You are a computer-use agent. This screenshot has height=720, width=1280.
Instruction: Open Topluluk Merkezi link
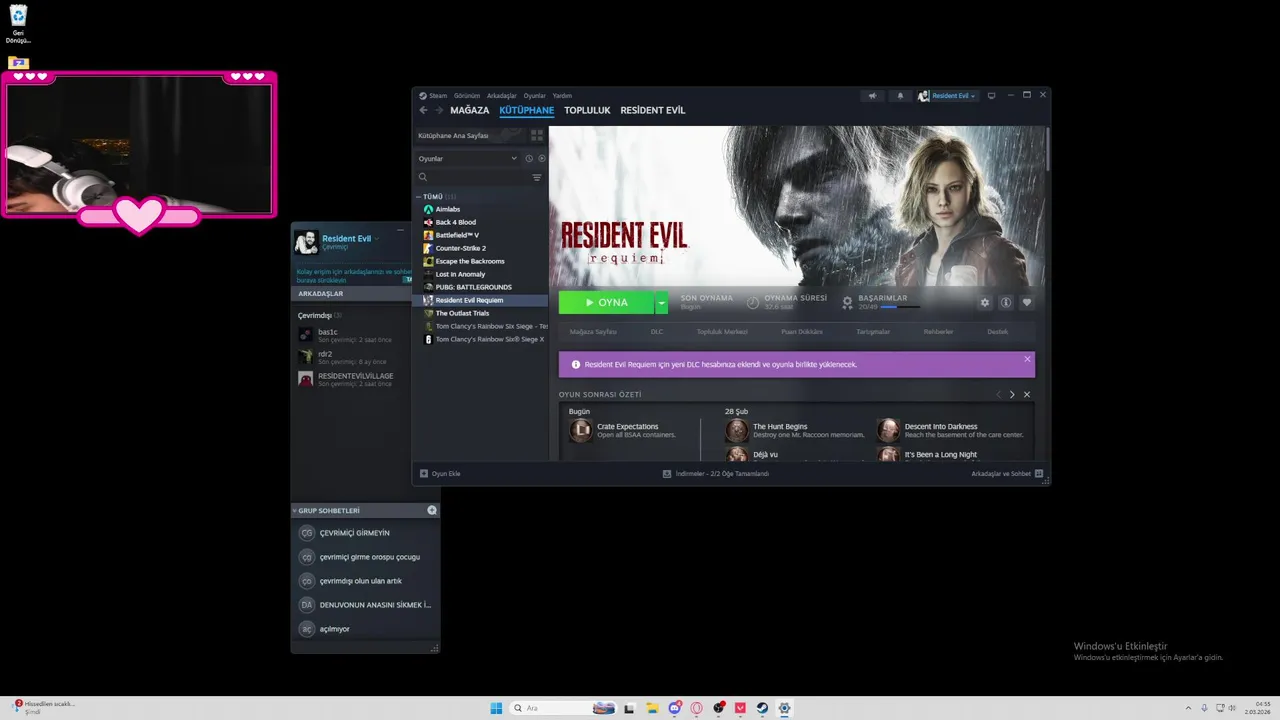722,331
